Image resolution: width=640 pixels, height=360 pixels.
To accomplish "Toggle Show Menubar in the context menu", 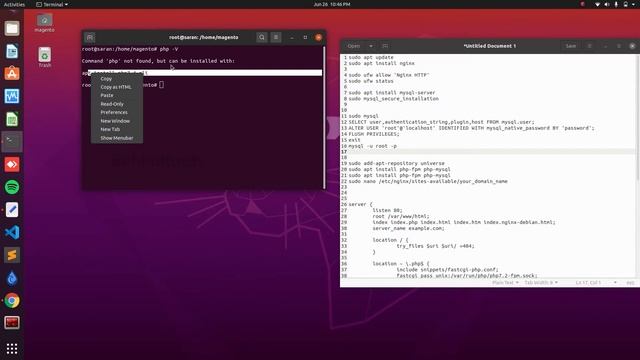I will (x=117, y=138).
